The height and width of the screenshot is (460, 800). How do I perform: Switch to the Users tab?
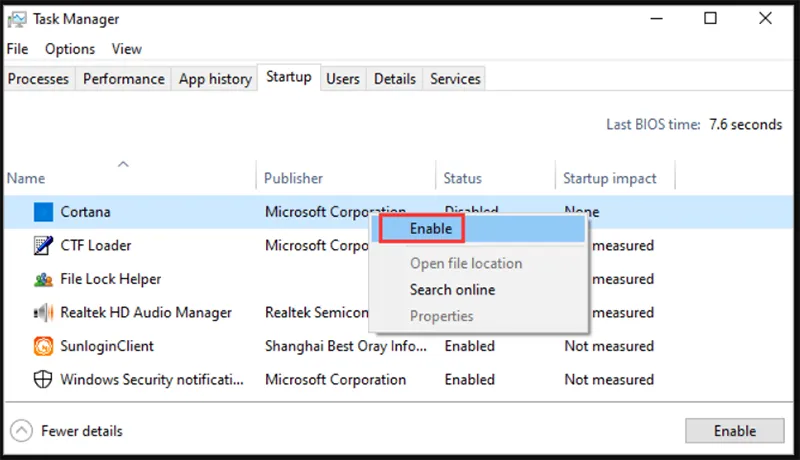click(x=343, y=79)
